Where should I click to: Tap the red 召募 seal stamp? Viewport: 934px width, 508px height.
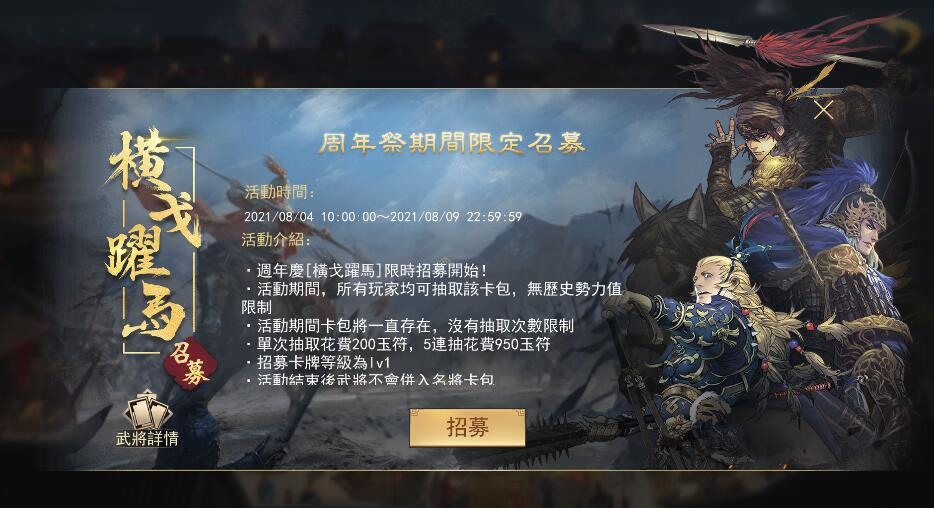coord(190,364)
